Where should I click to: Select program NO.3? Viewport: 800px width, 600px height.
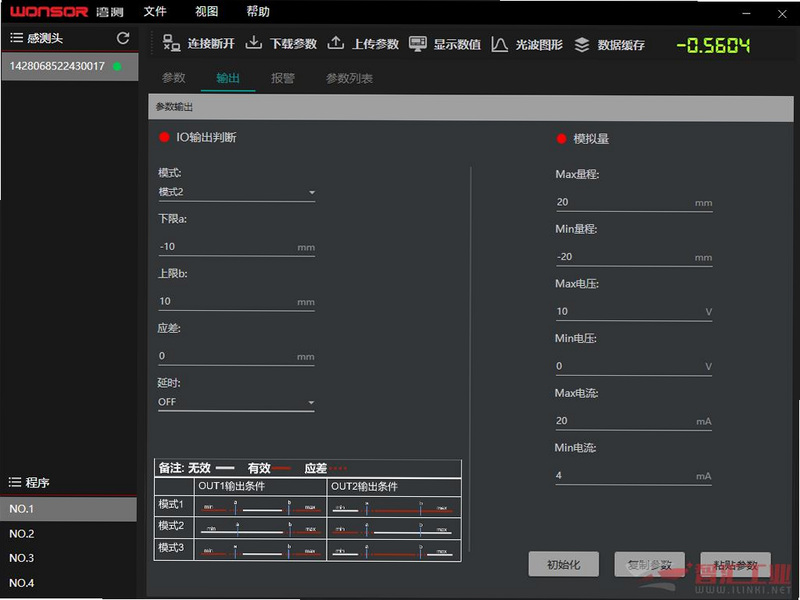(68, 558)
